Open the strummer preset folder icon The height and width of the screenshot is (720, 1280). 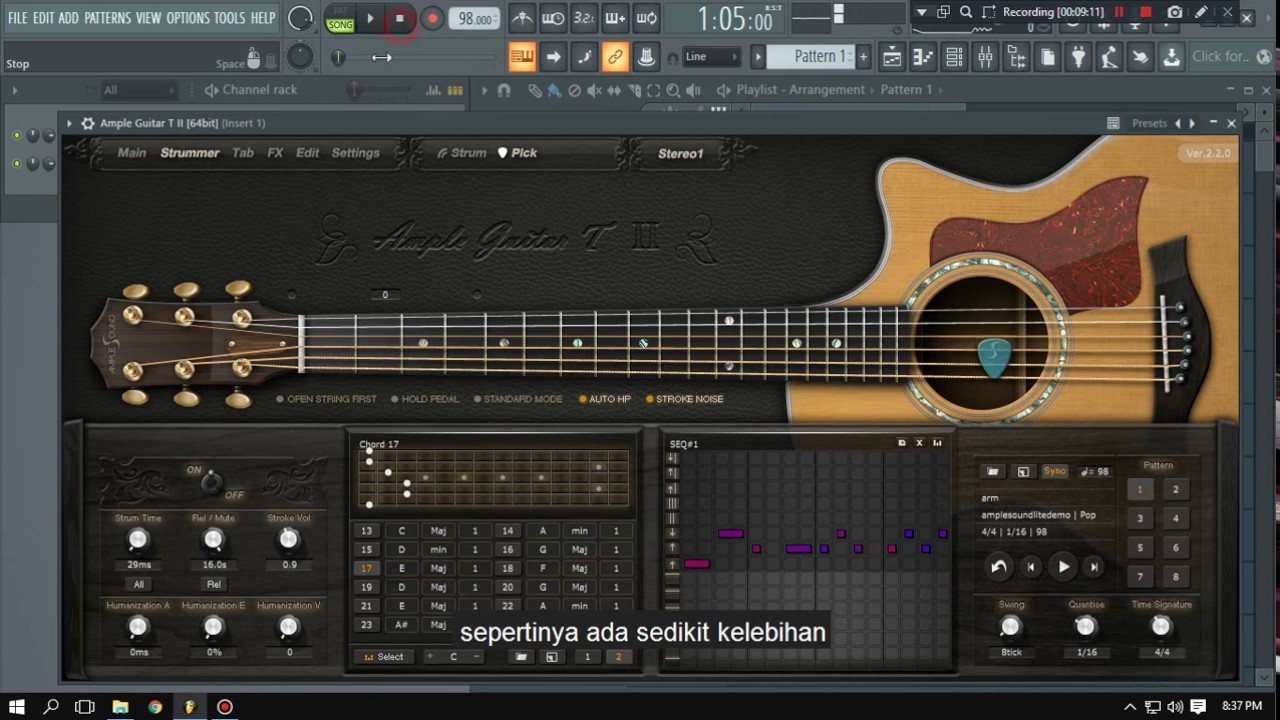click(993, 471)
